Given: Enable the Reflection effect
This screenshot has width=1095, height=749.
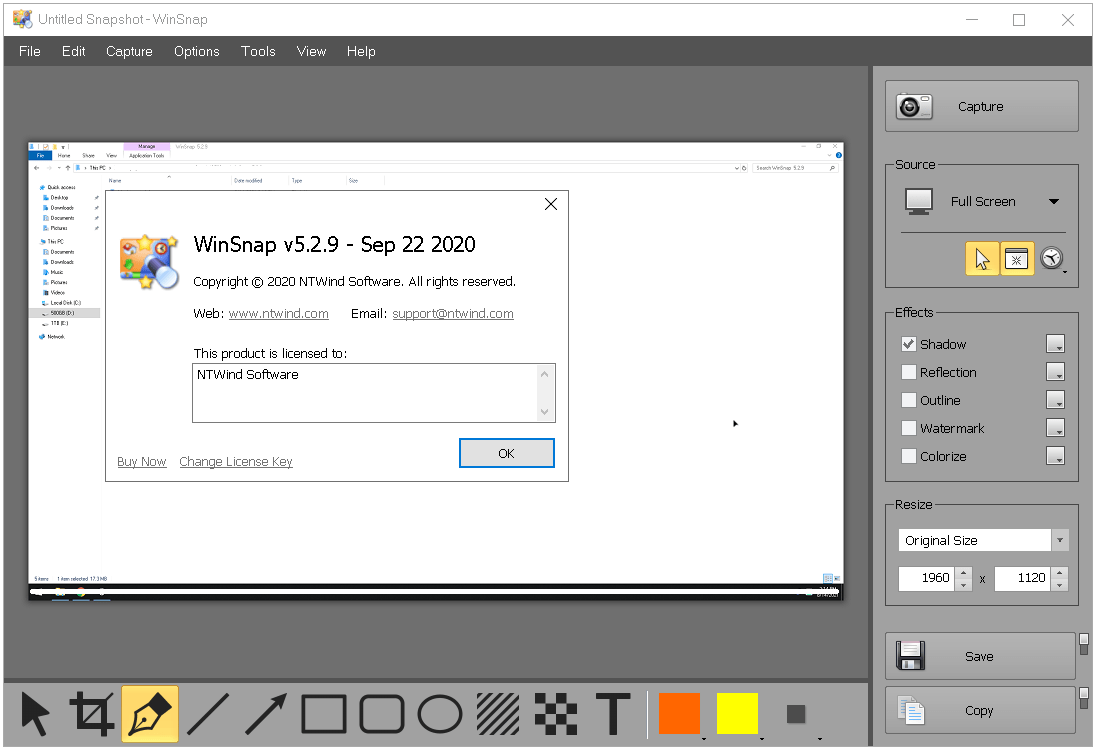Looking at the screenshot, I should tap(909, 372).
